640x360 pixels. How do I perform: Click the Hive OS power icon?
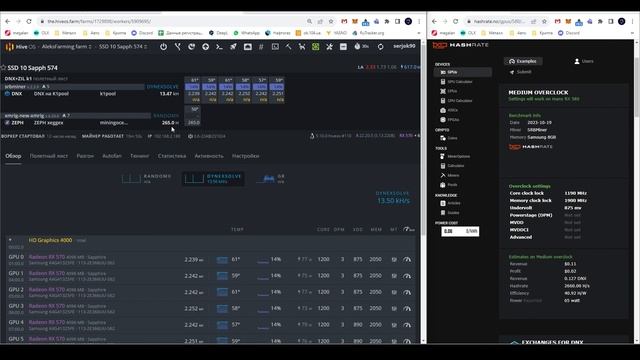pyautogui.click(x=163, y=47)
